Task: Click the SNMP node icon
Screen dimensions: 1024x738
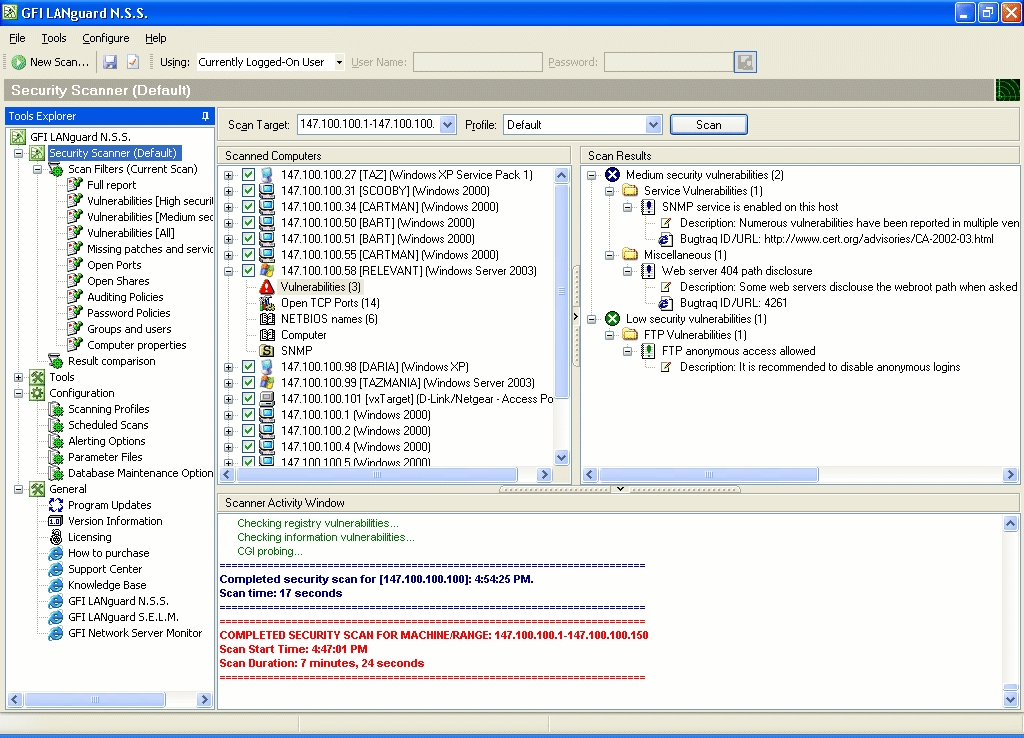Action: [267, 351]
